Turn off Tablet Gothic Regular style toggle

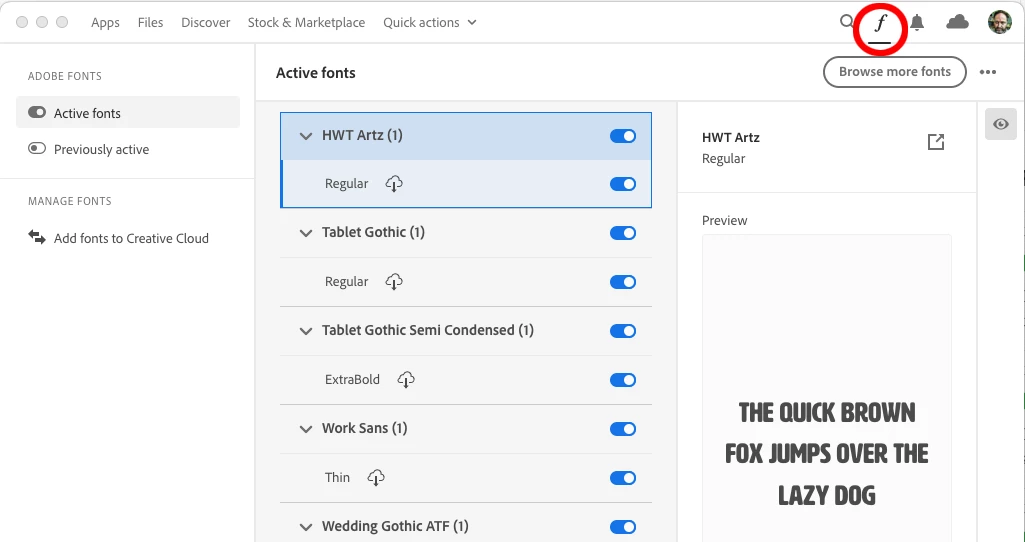pos(623,282)
